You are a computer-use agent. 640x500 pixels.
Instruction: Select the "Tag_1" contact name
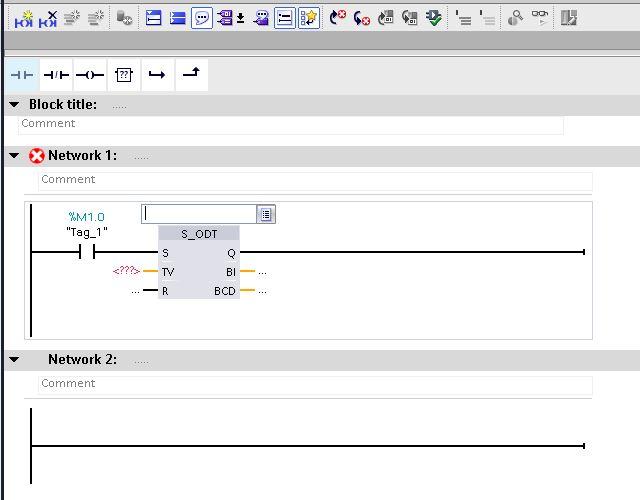(87, 232)
